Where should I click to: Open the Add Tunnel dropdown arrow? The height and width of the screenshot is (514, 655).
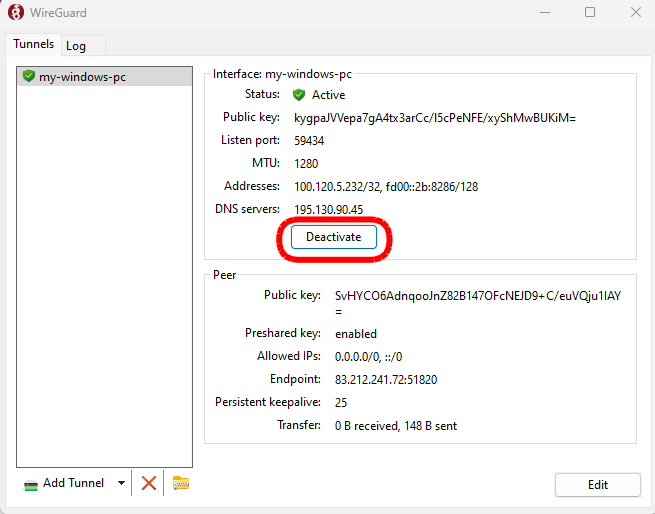click(x=121, y=483)
